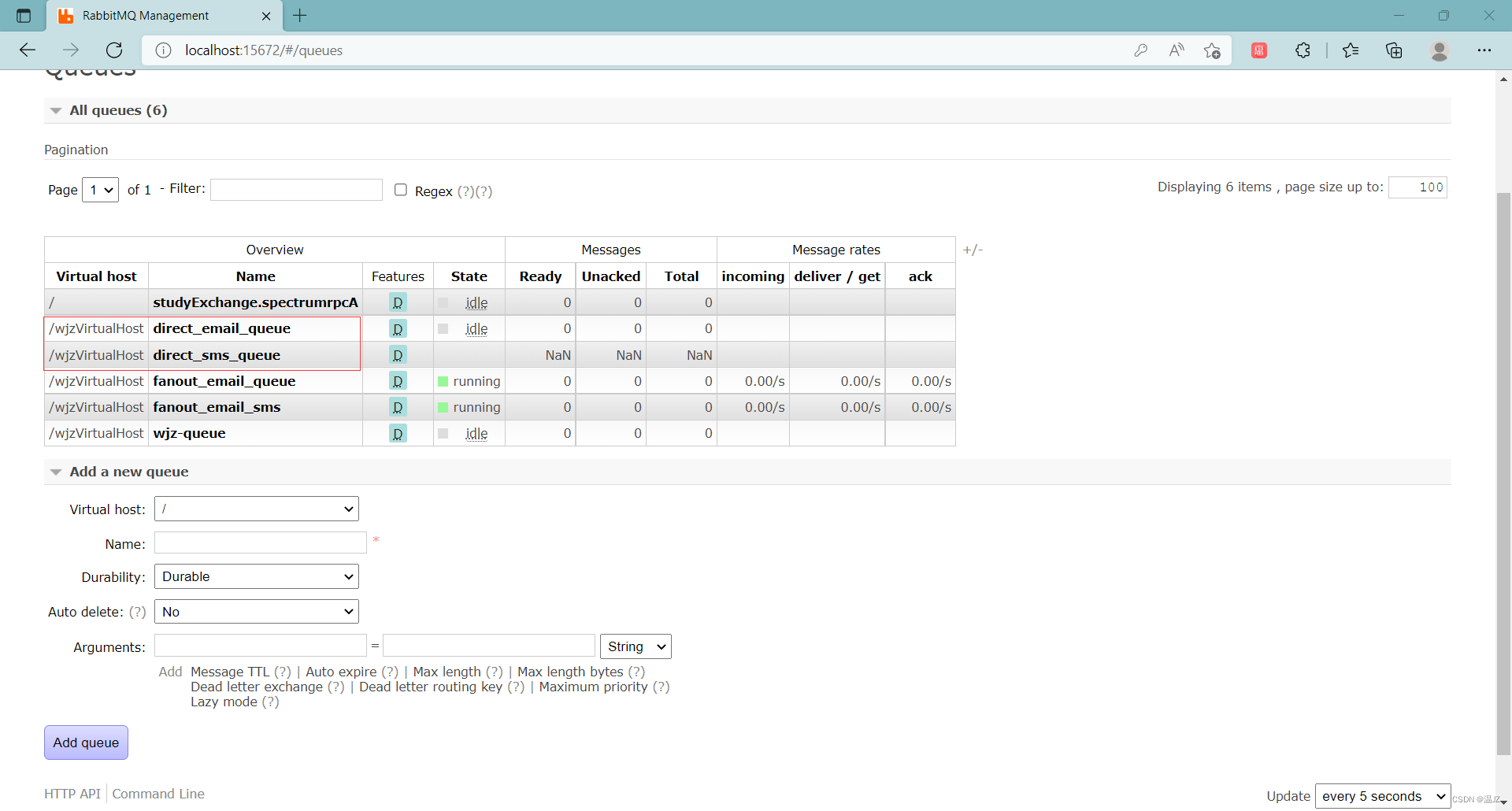Open the browser profile avatar
Image resolution: width=1512 pixels, height=811 pixels.
1439,50
